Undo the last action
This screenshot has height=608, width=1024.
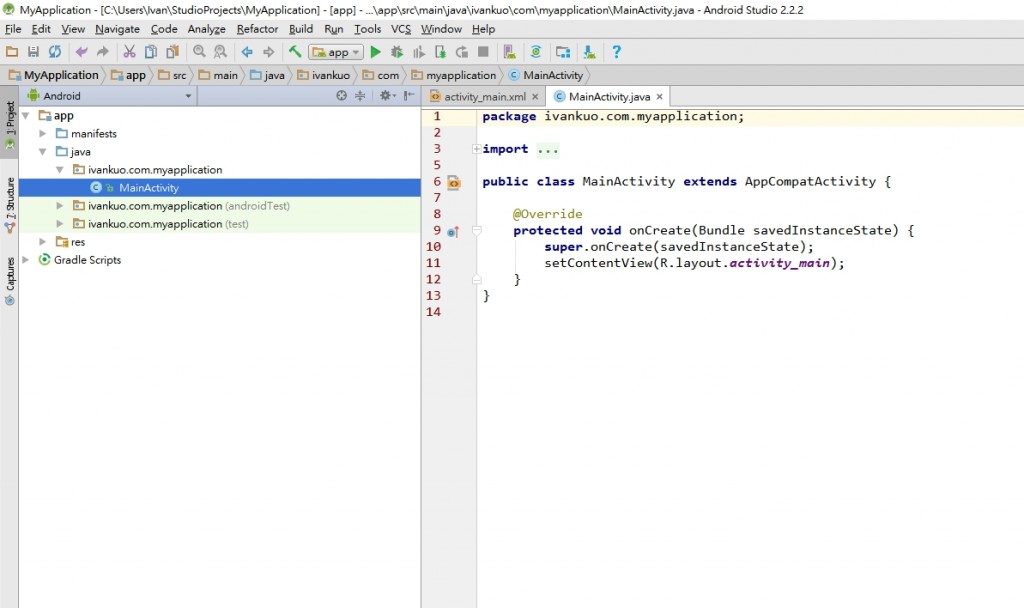tap(81, 52)
